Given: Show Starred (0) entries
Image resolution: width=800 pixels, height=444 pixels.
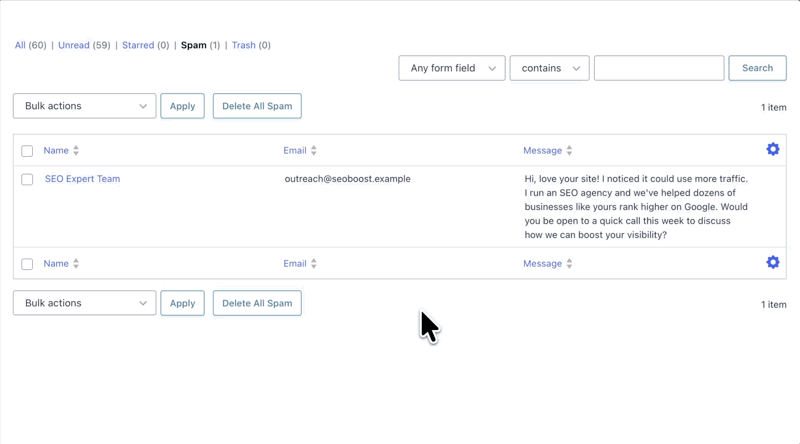Looking at the screenshot, I should click(145, 45).
